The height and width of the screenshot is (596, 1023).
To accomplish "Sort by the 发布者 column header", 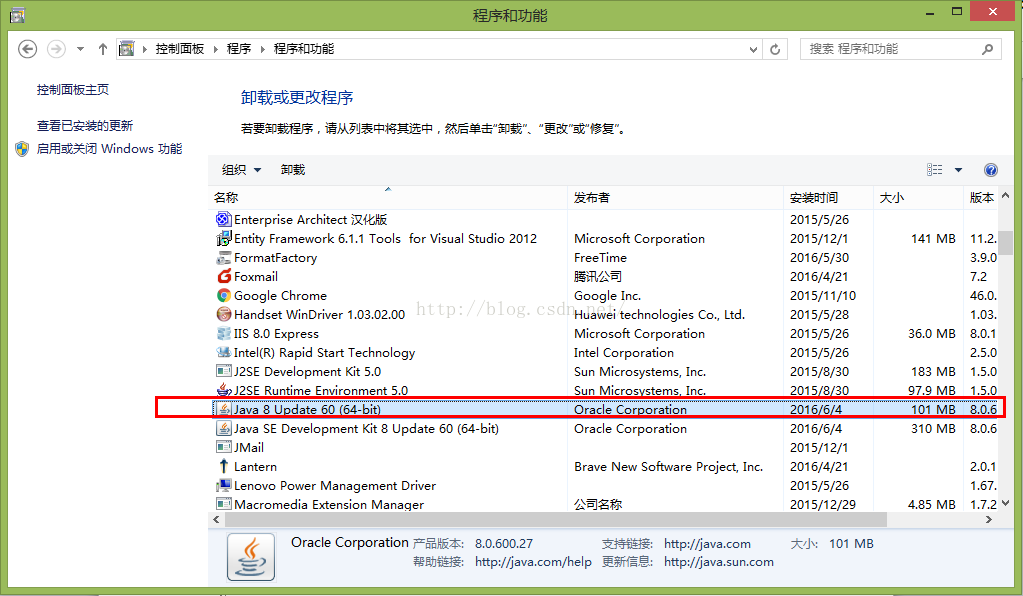I will click(x=676, y=197).
